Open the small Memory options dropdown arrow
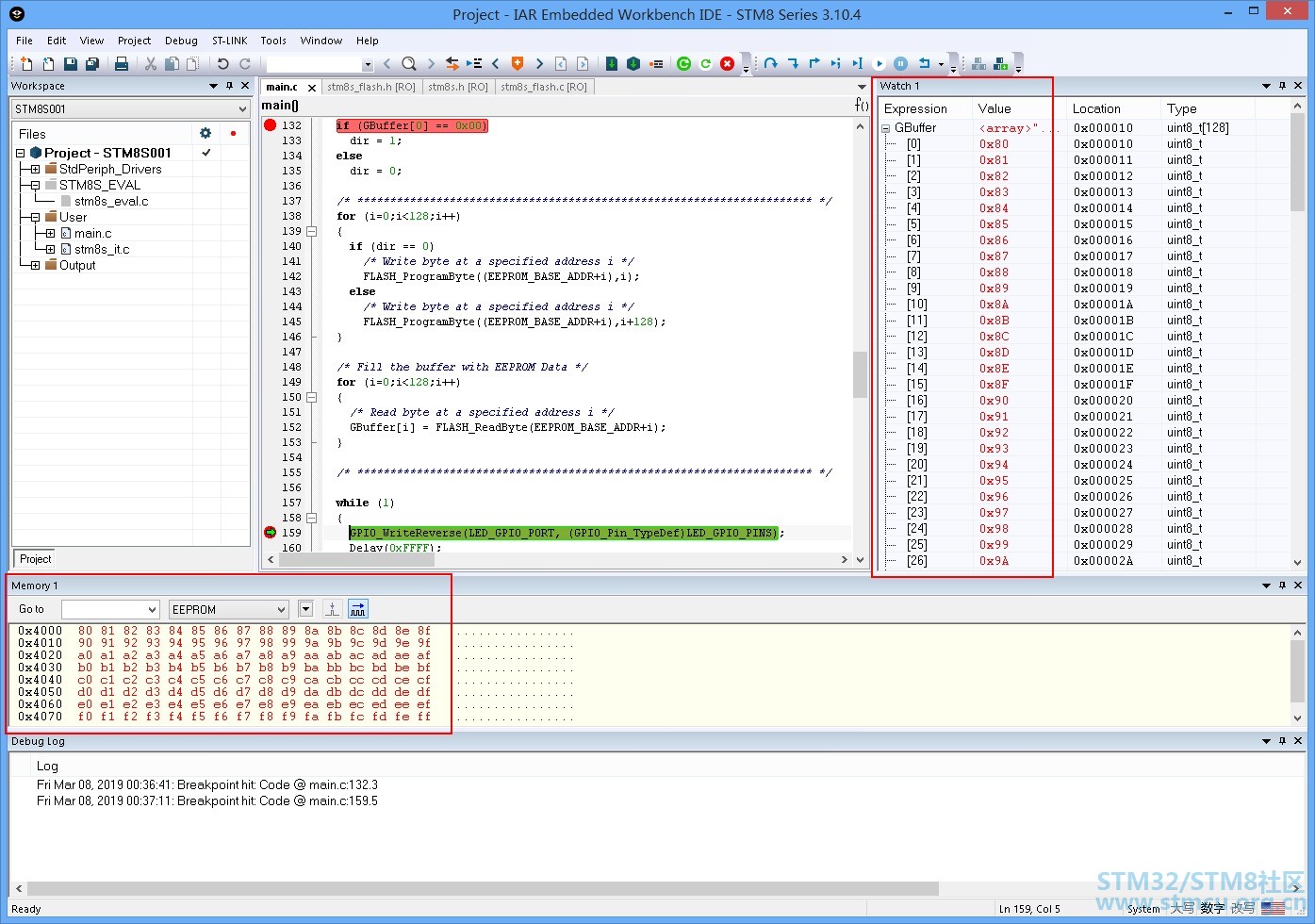The height and width of the screenshot is (924, 1315). pyautogui.click(x=305, y=609)
